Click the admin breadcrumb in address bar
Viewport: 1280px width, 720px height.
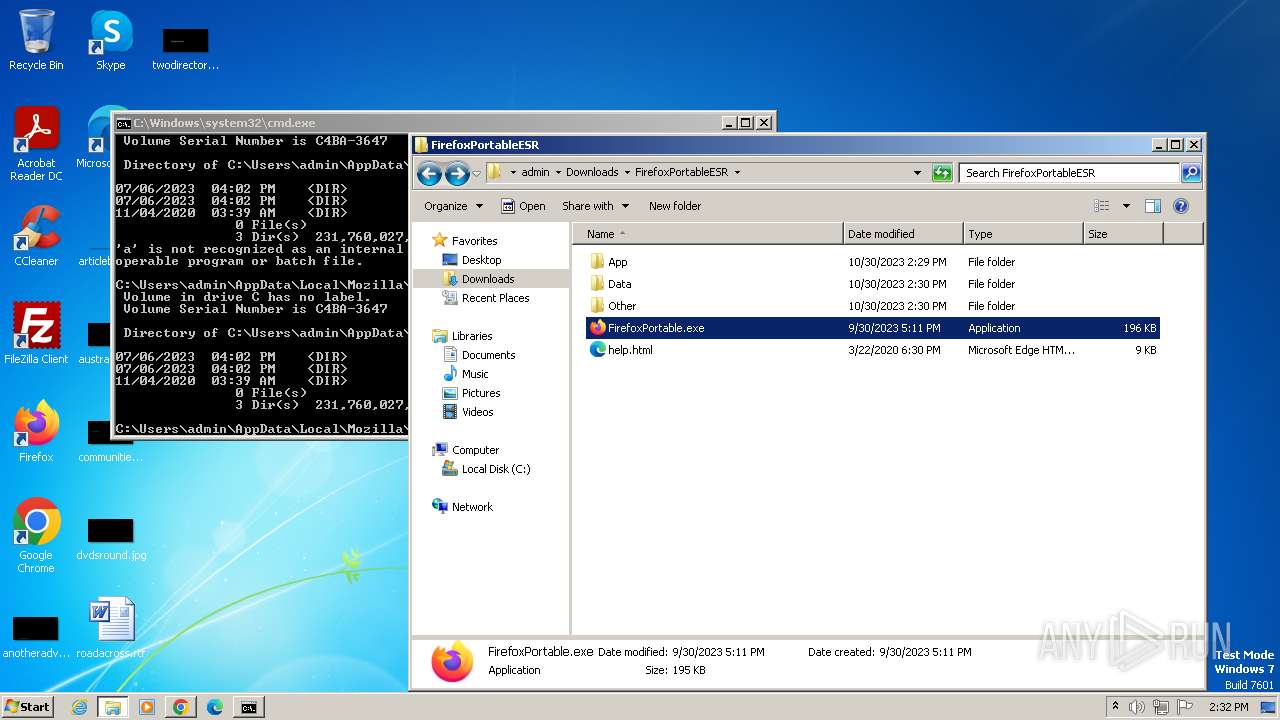(x=535, y=173)
